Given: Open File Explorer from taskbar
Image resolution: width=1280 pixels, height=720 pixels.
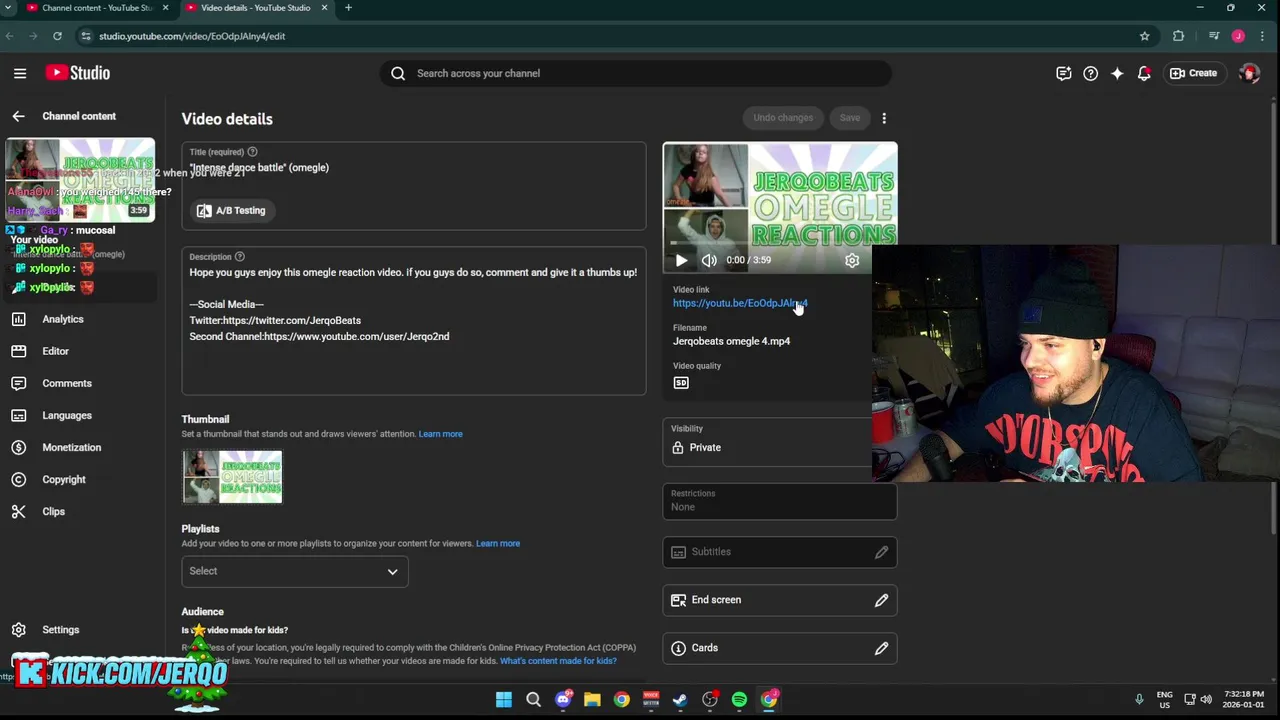Looking at the screenshot, I should point(592,700).
